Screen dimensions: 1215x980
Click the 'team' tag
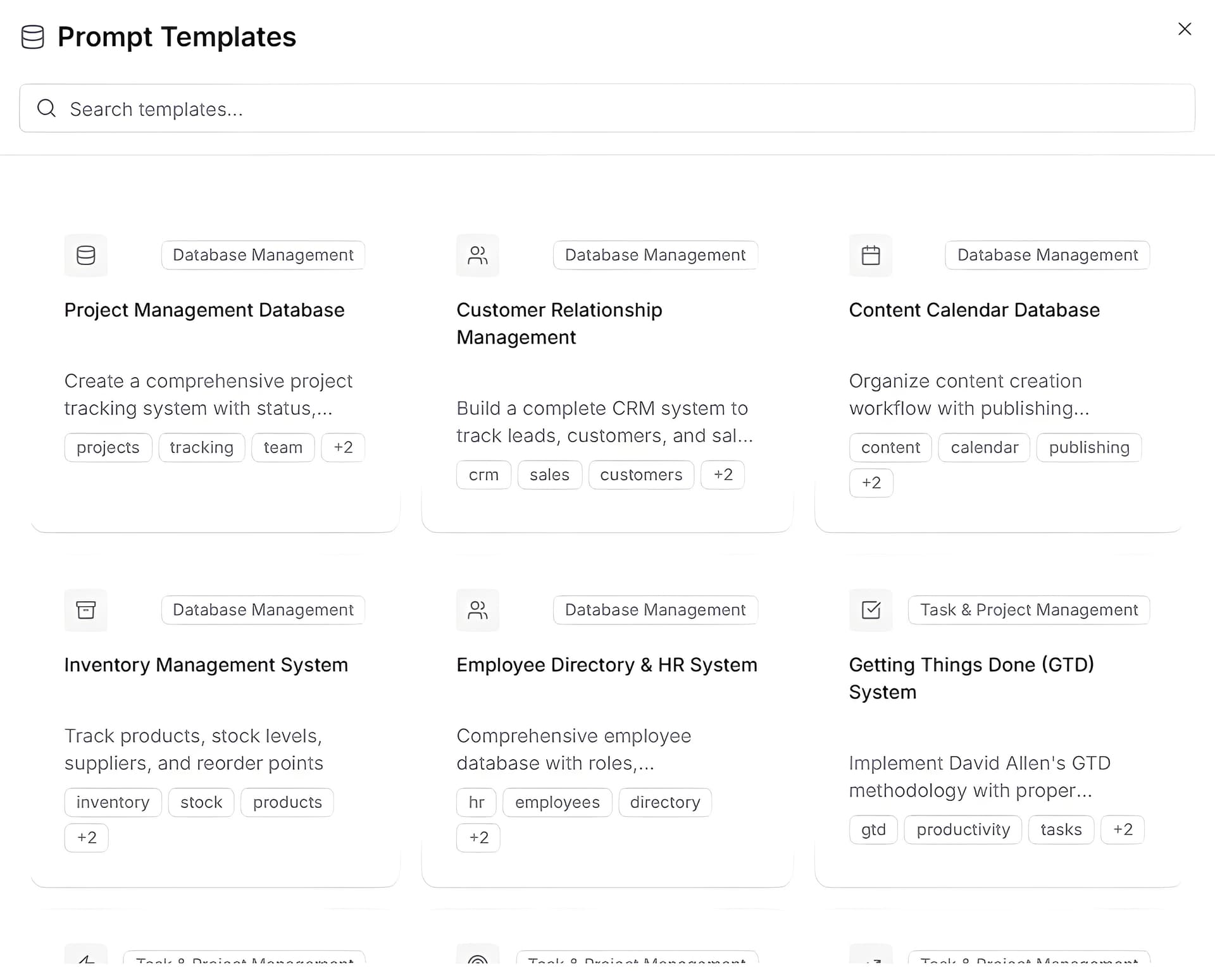283,447
